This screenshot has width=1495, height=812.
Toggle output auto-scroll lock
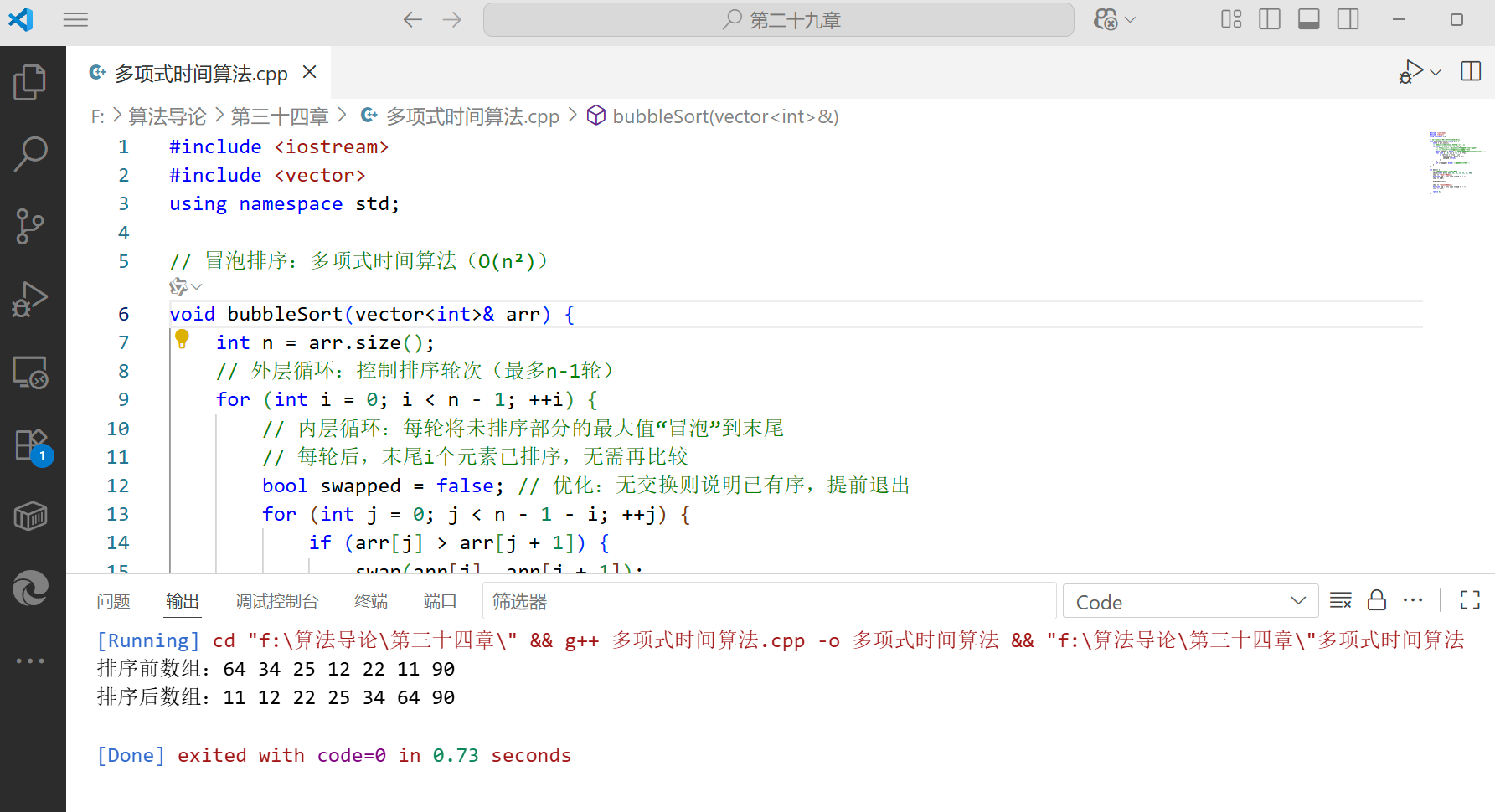pos(1377,600)
